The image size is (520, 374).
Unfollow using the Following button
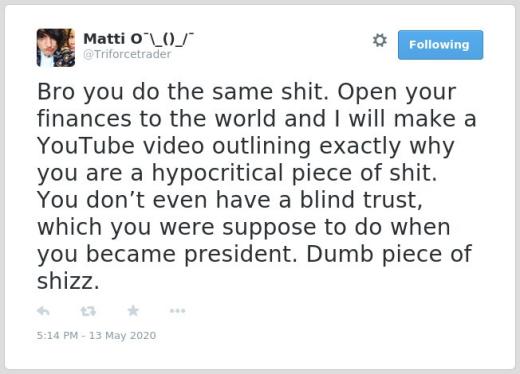[x=440, y=45]
